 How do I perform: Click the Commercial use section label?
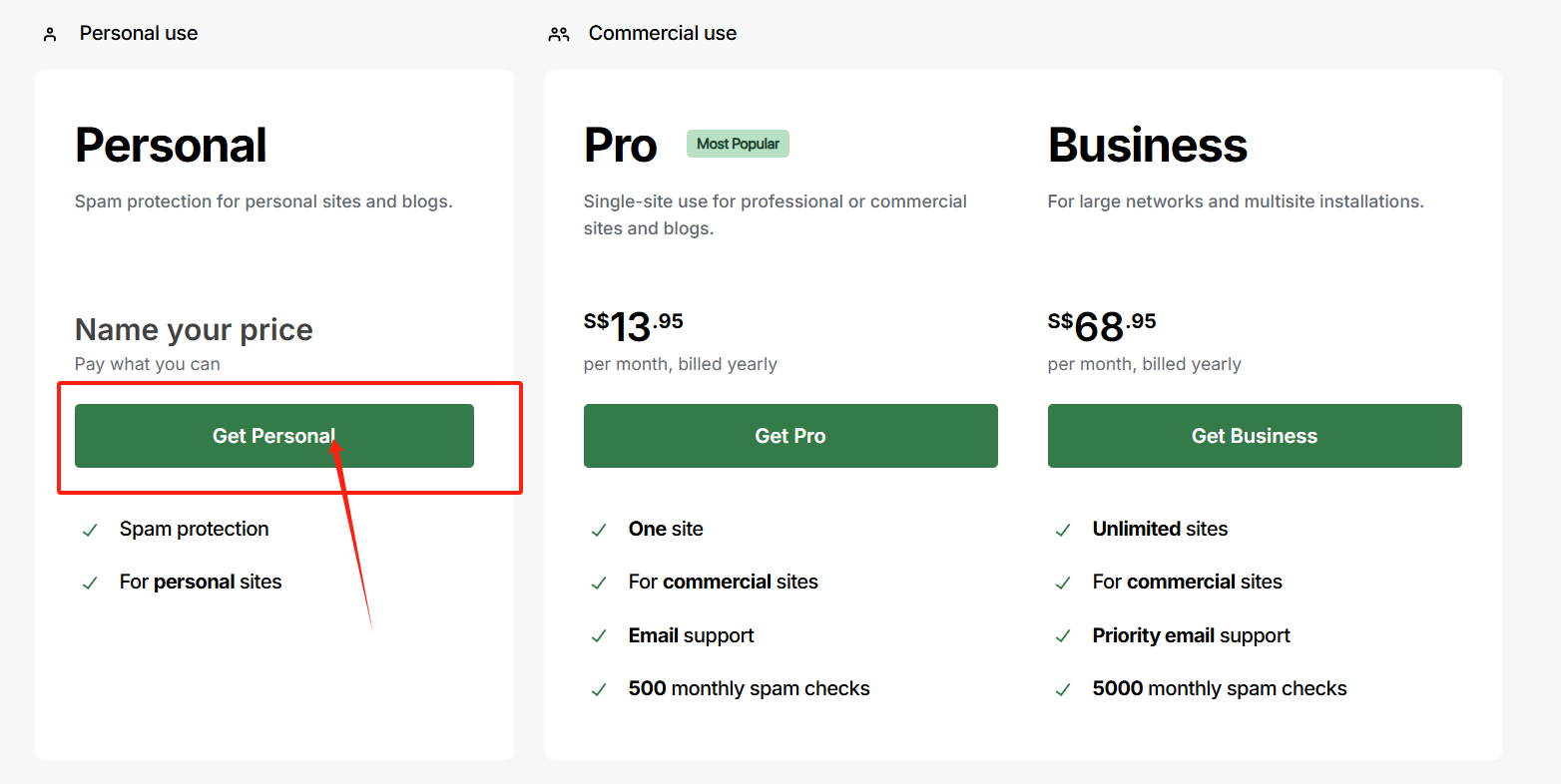(x=662, y=33)
